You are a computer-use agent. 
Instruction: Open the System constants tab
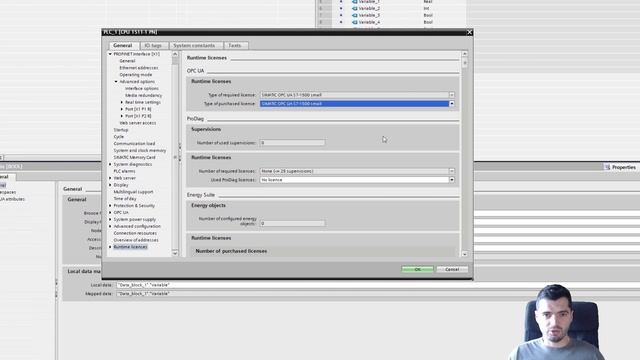(194, 45)
